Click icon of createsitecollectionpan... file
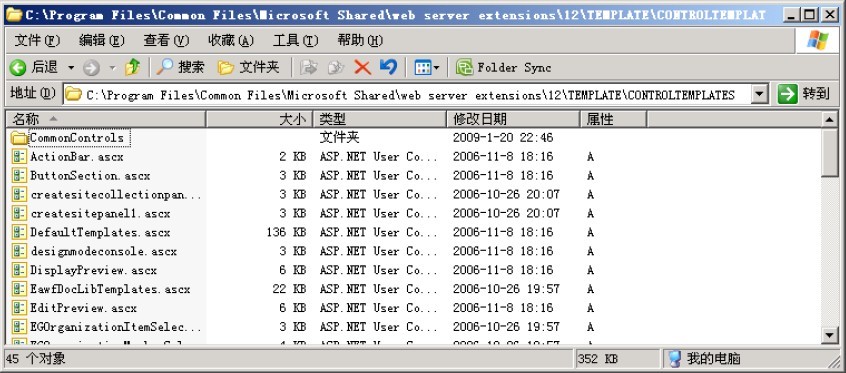Viewport: 846px width, 373px height. [x=20, y=195]
